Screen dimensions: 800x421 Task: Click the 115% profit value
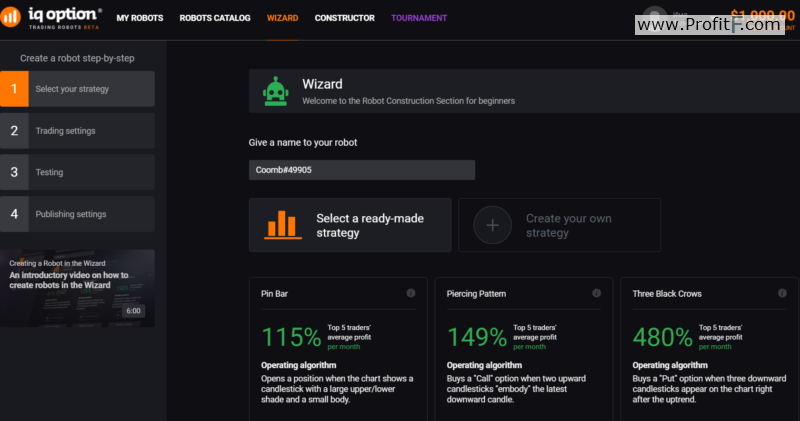coord(291,337)
